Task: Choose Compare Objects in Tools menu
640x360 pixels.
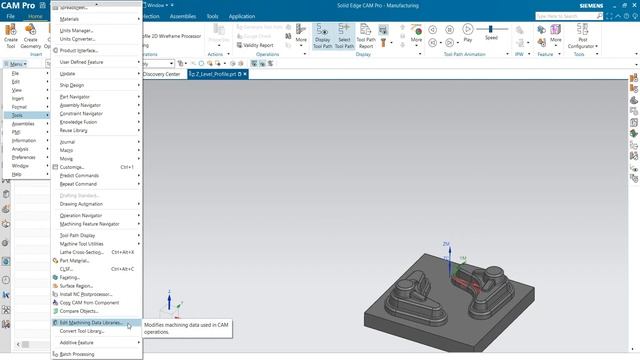Action: 97,311
